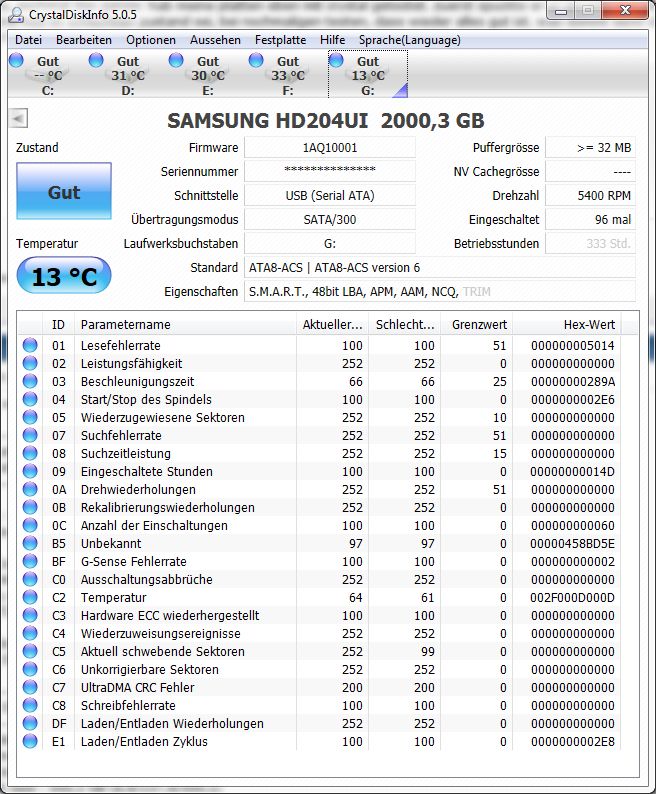Click the Laufwerksbuchstaben field G:
The image size is (656, 794).
[330, 244]
